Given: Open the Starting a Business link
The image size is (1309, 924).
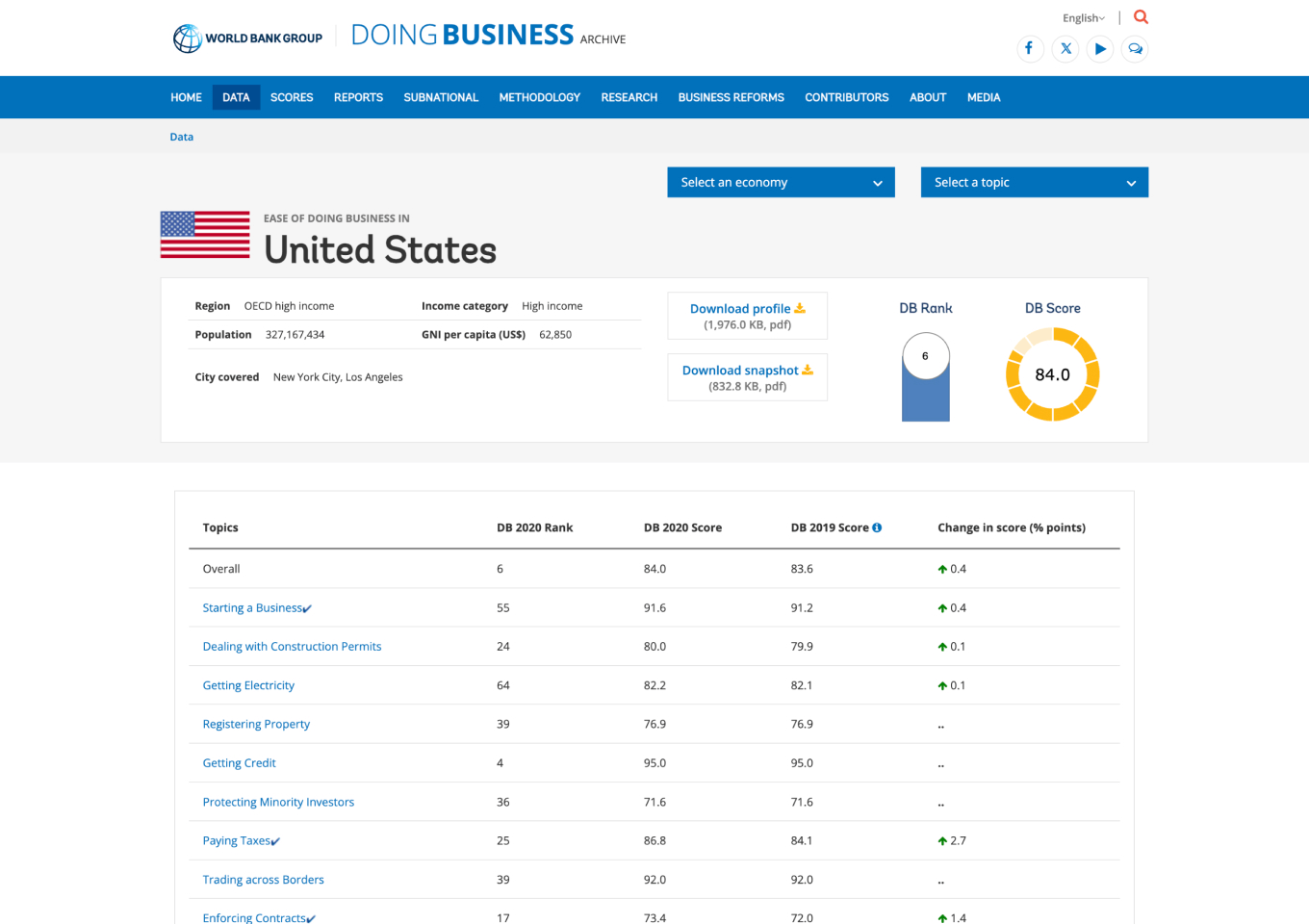Looking at the screenshot, I should (252, 608).
